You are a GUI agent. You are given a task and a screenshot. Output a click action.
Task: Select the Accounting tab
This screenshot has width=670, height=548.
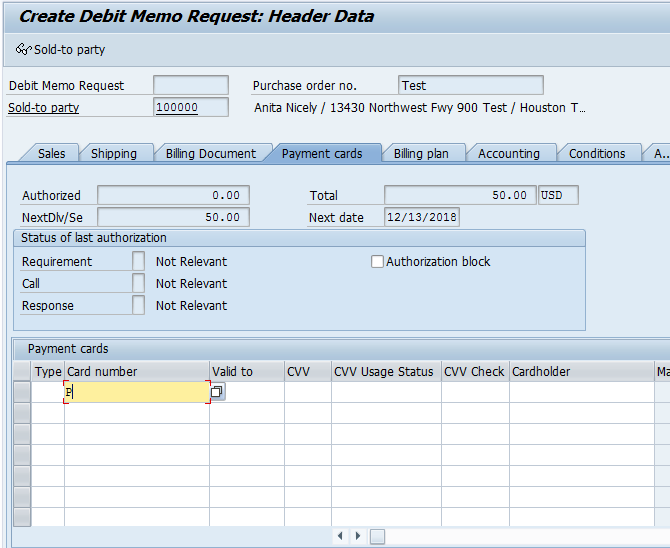[508, 153]
